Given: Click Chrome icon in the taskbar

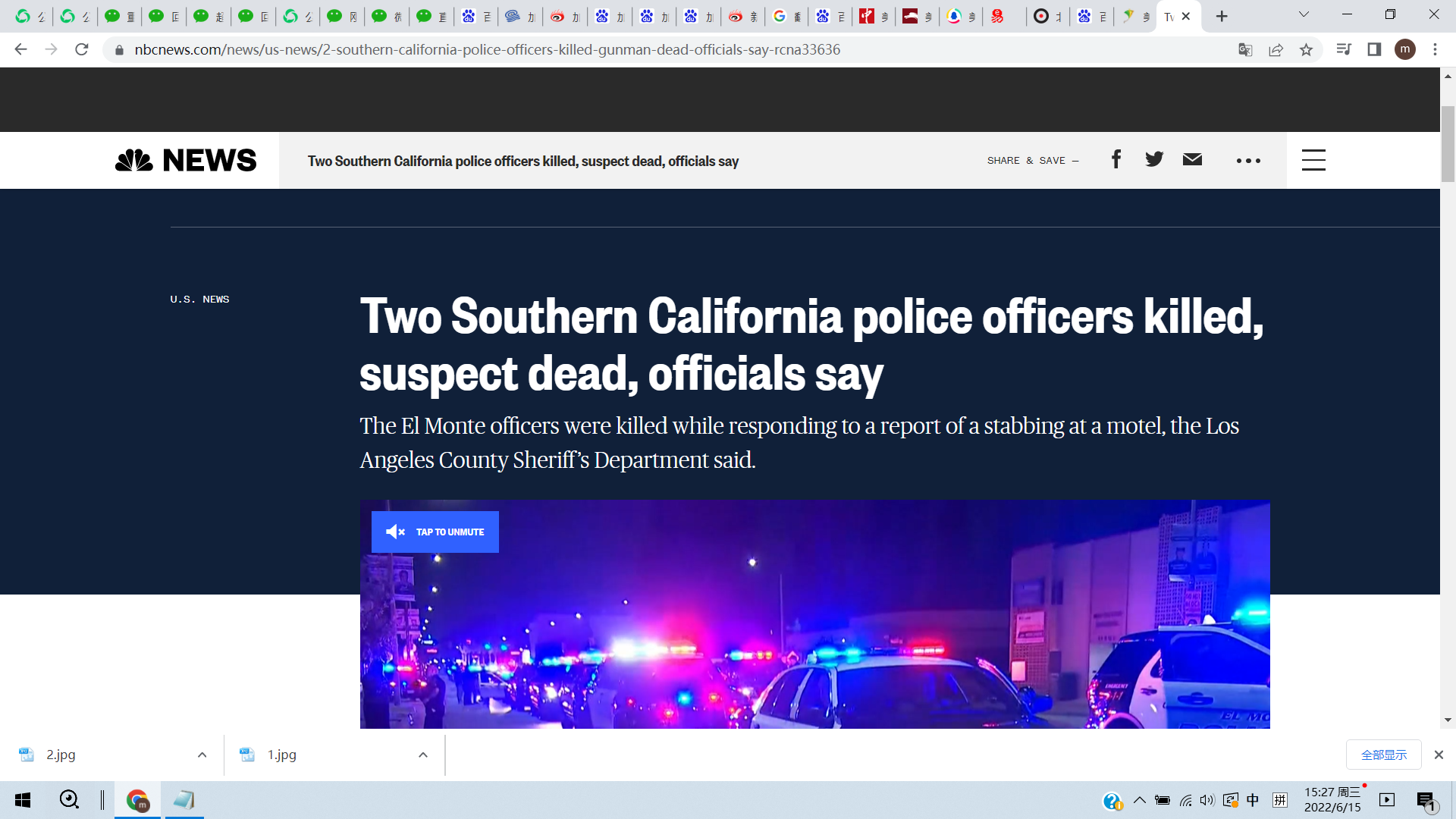Looking at the screenshot, I should click(137, 800).
